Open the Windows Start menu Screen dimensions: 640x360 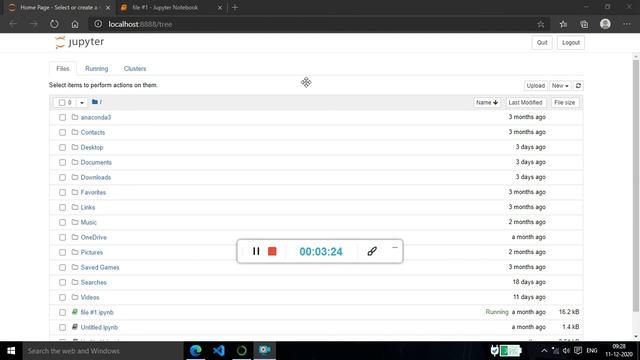[11, 351]
